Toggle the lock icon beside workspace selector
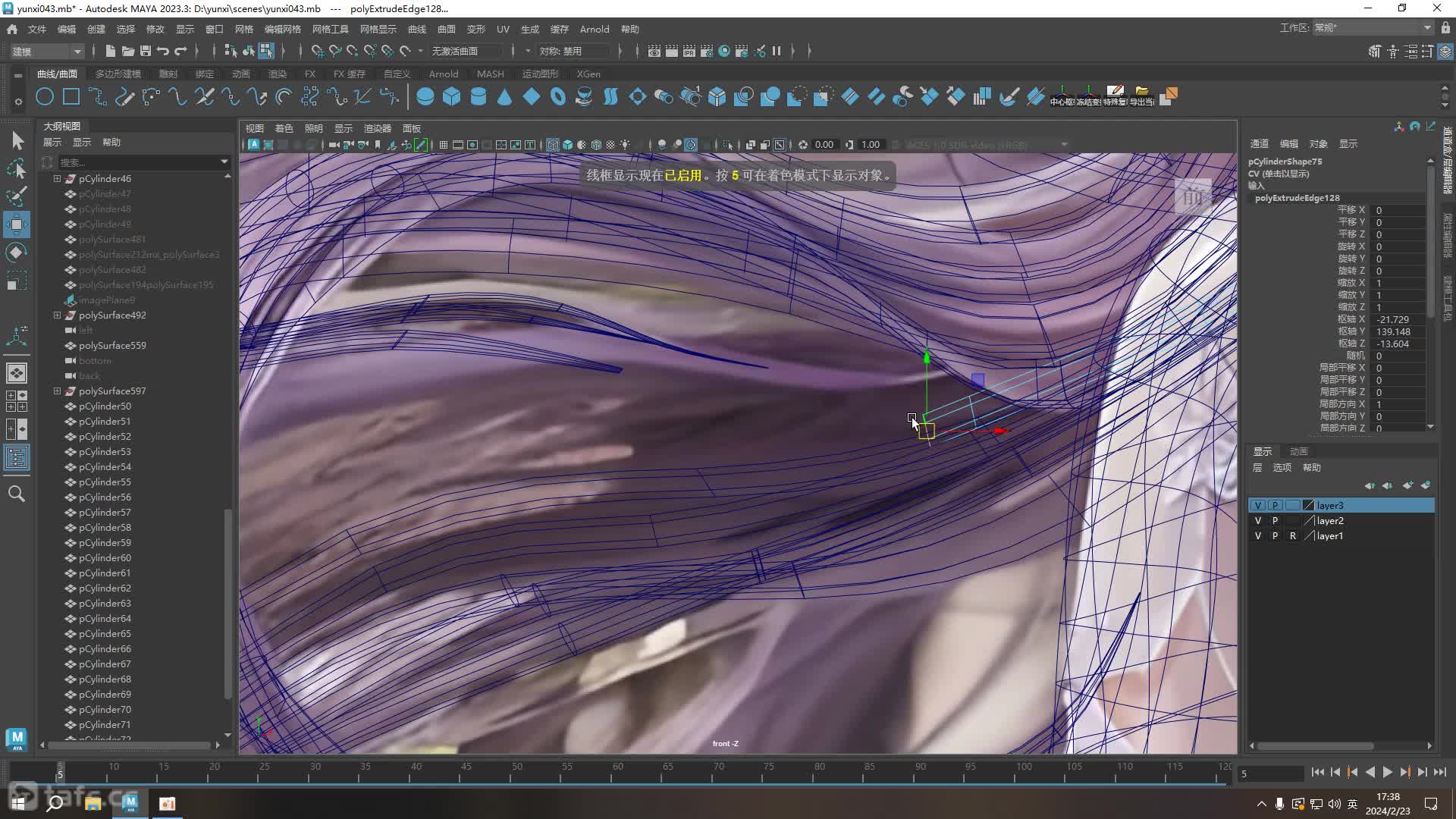Screen dimensions: 1456x819 1445,28
